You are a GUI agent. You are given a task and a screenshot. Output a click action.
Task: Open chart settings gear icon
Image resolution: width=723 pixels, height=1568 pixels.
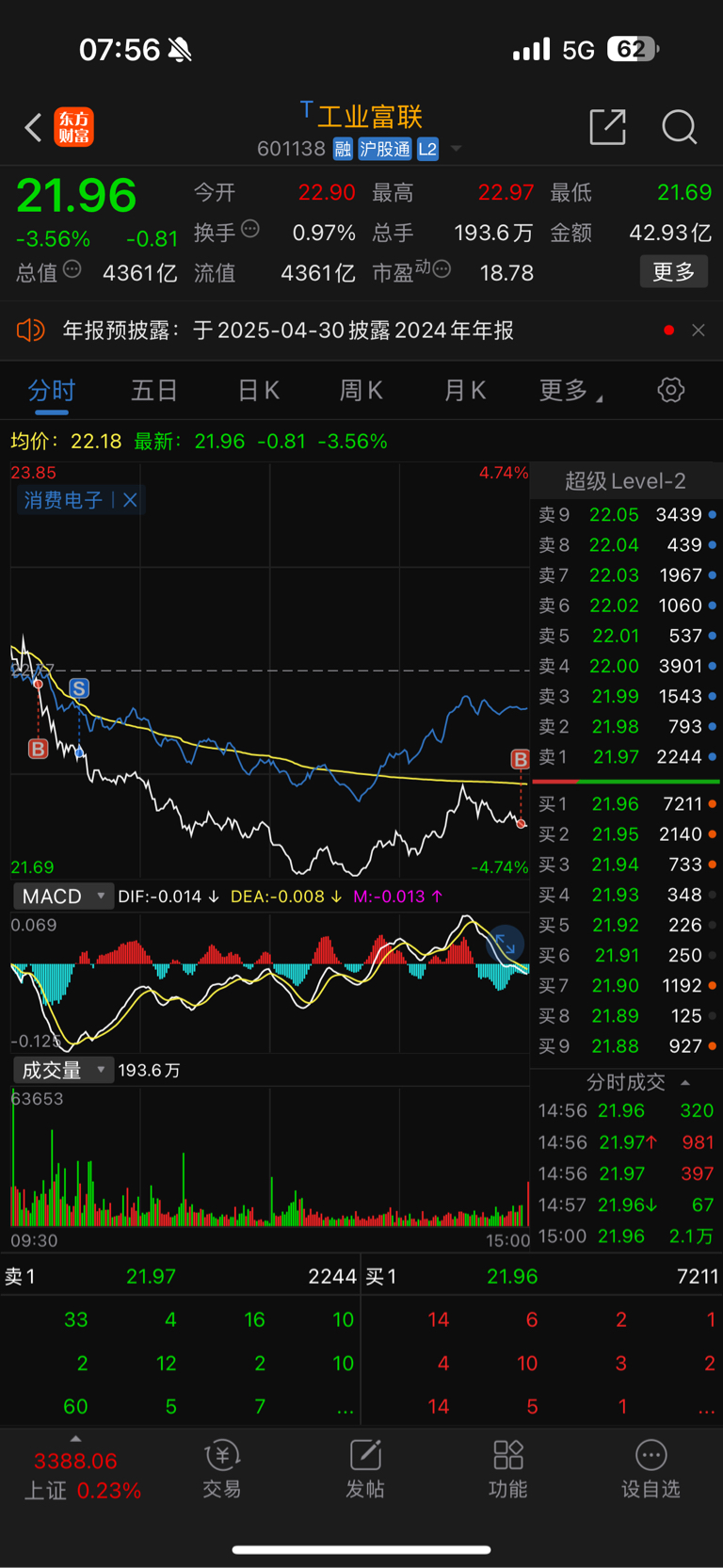point(670,390)
